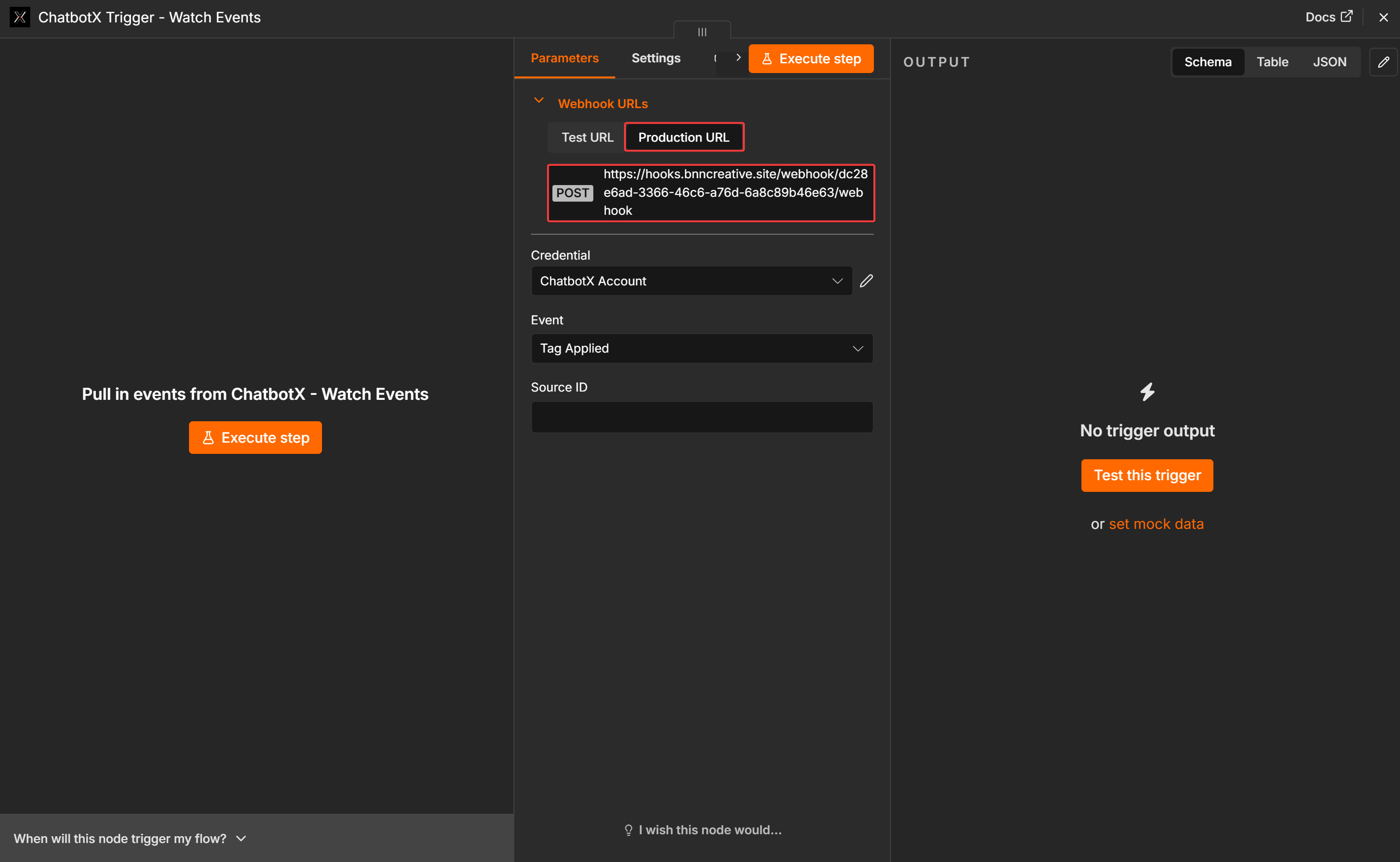Switch to the Parameters tab
The image size is (1400, 862).
pos(565,58)
